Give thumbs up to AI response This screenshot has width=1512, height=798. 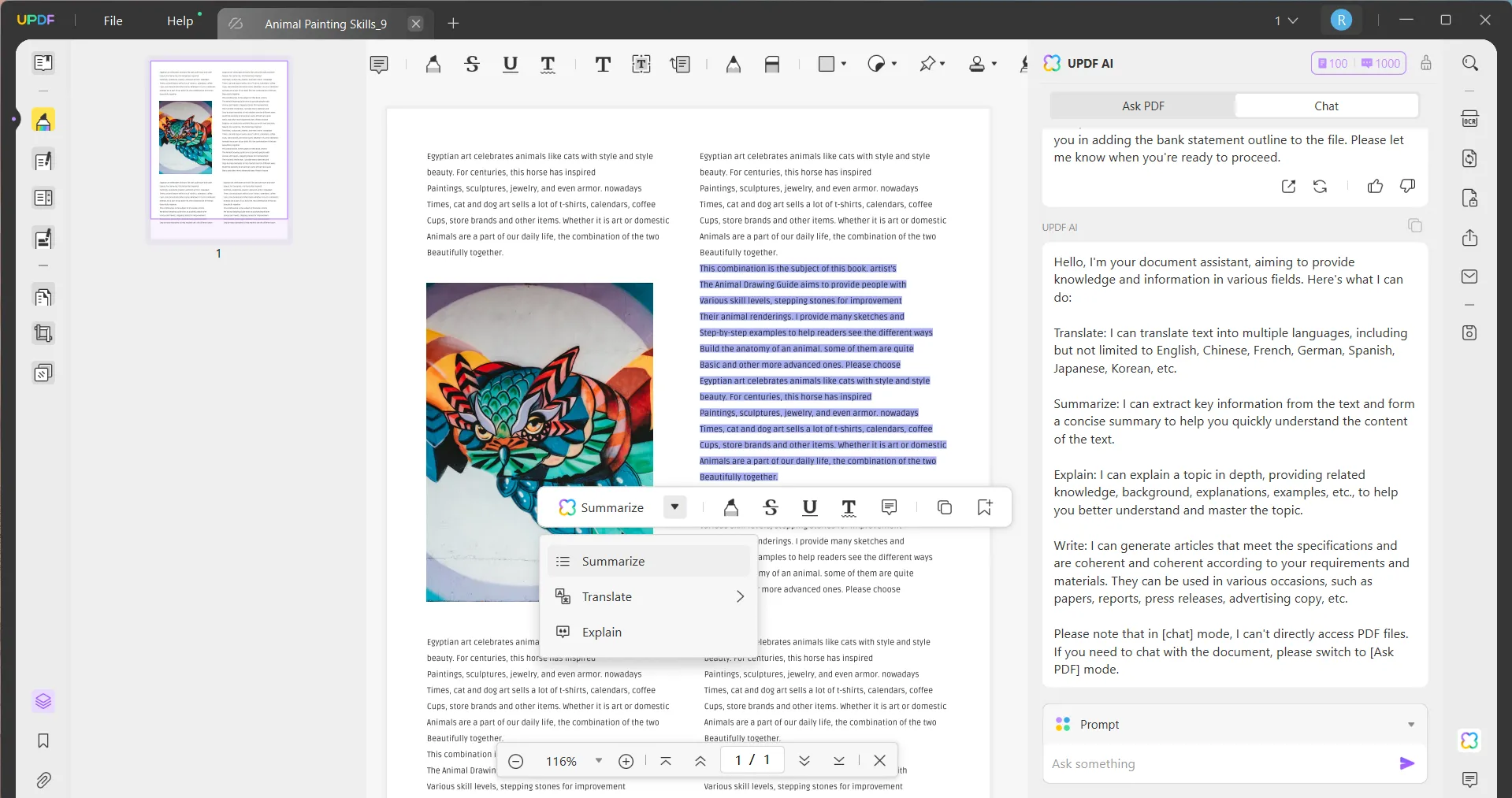(1375, 187)
